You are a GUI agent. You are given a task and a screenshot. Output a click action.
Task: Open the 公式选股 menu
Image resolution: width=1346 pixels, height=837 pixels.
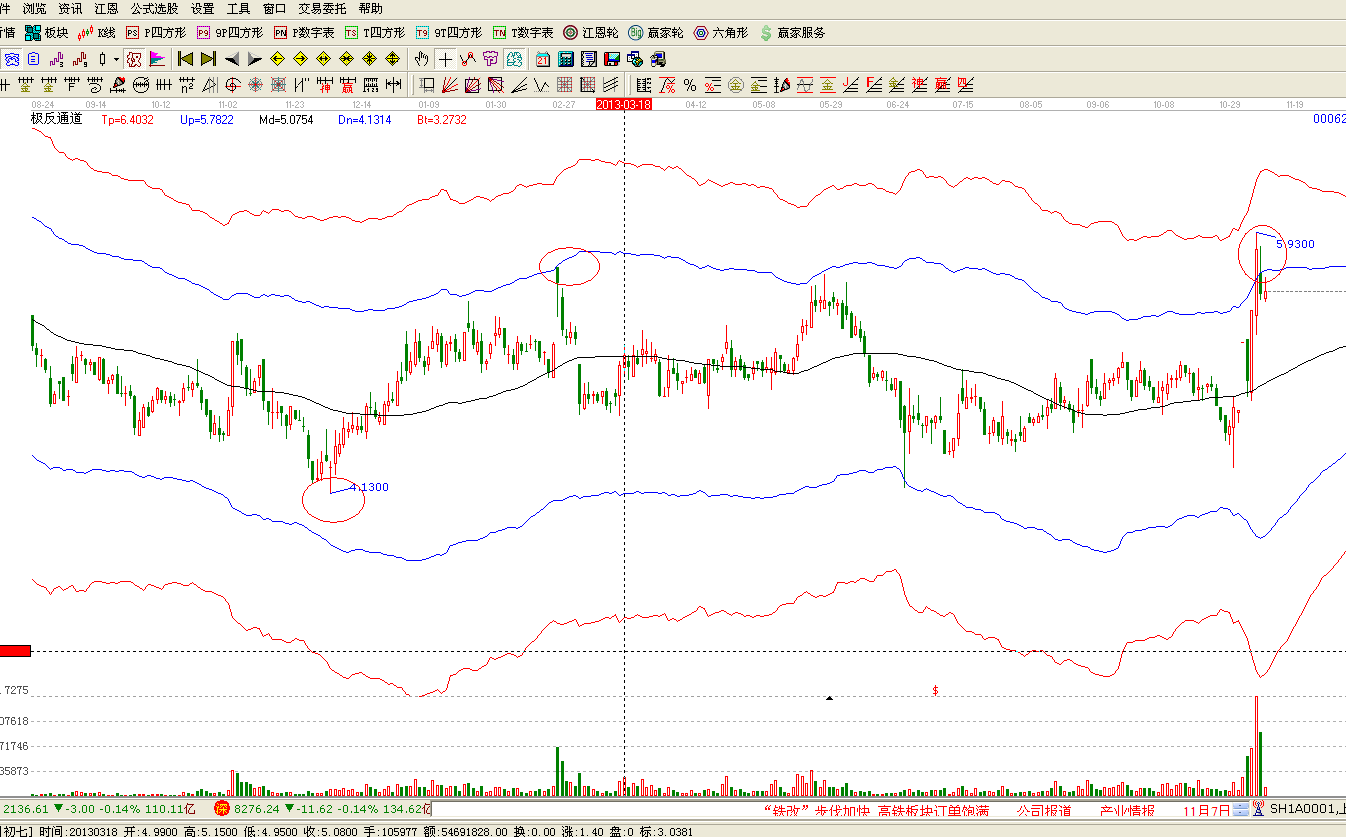[155, 8]
